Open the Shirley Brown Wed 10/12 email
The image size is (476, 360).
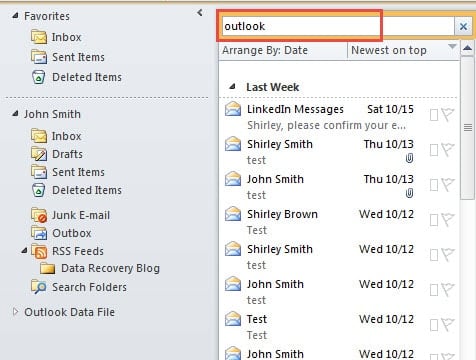(339, 222)
